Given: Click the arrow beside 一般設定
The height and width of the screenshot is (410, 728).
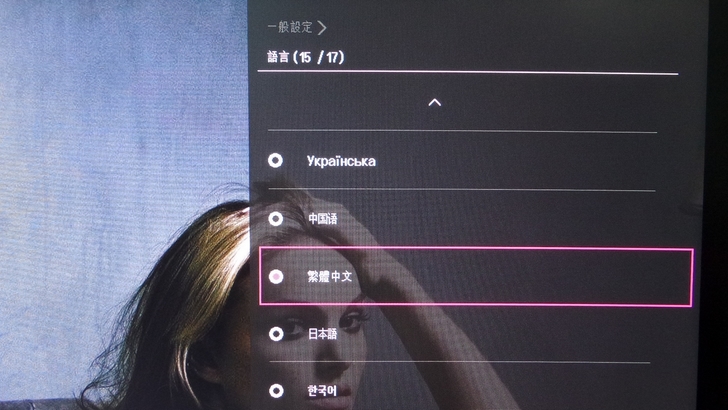Looking at the screenshot, I should [322, 27].
